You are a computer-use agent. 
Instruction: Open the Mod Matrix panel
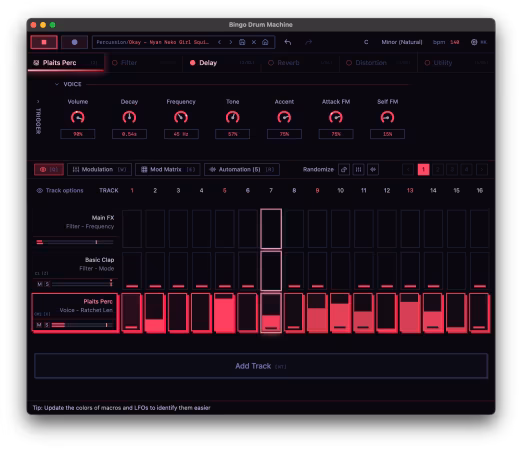pyautogui.click(x=167, y=170)
